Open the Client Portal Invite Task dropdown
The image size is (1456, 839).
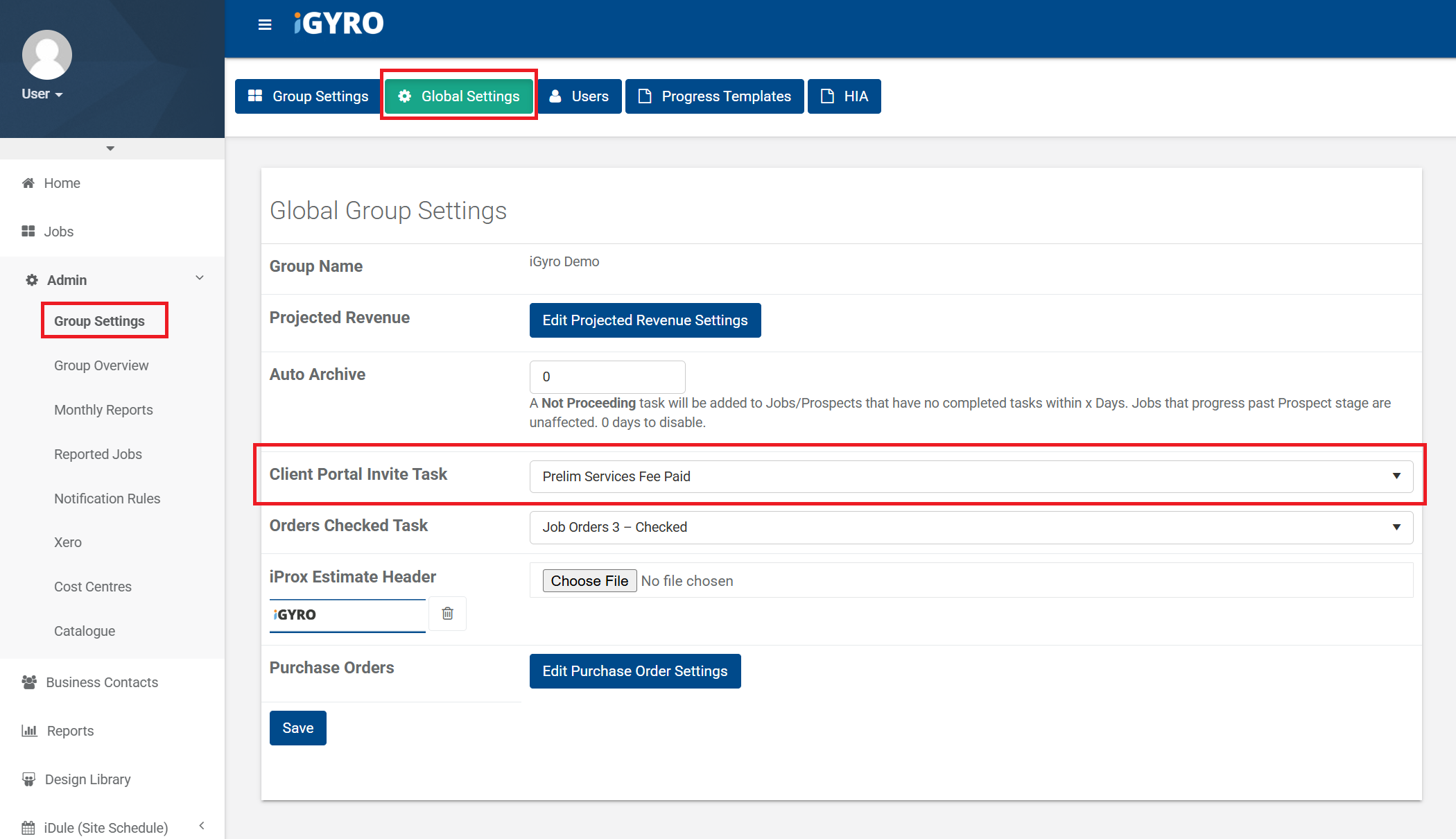[x=971, y=476]
